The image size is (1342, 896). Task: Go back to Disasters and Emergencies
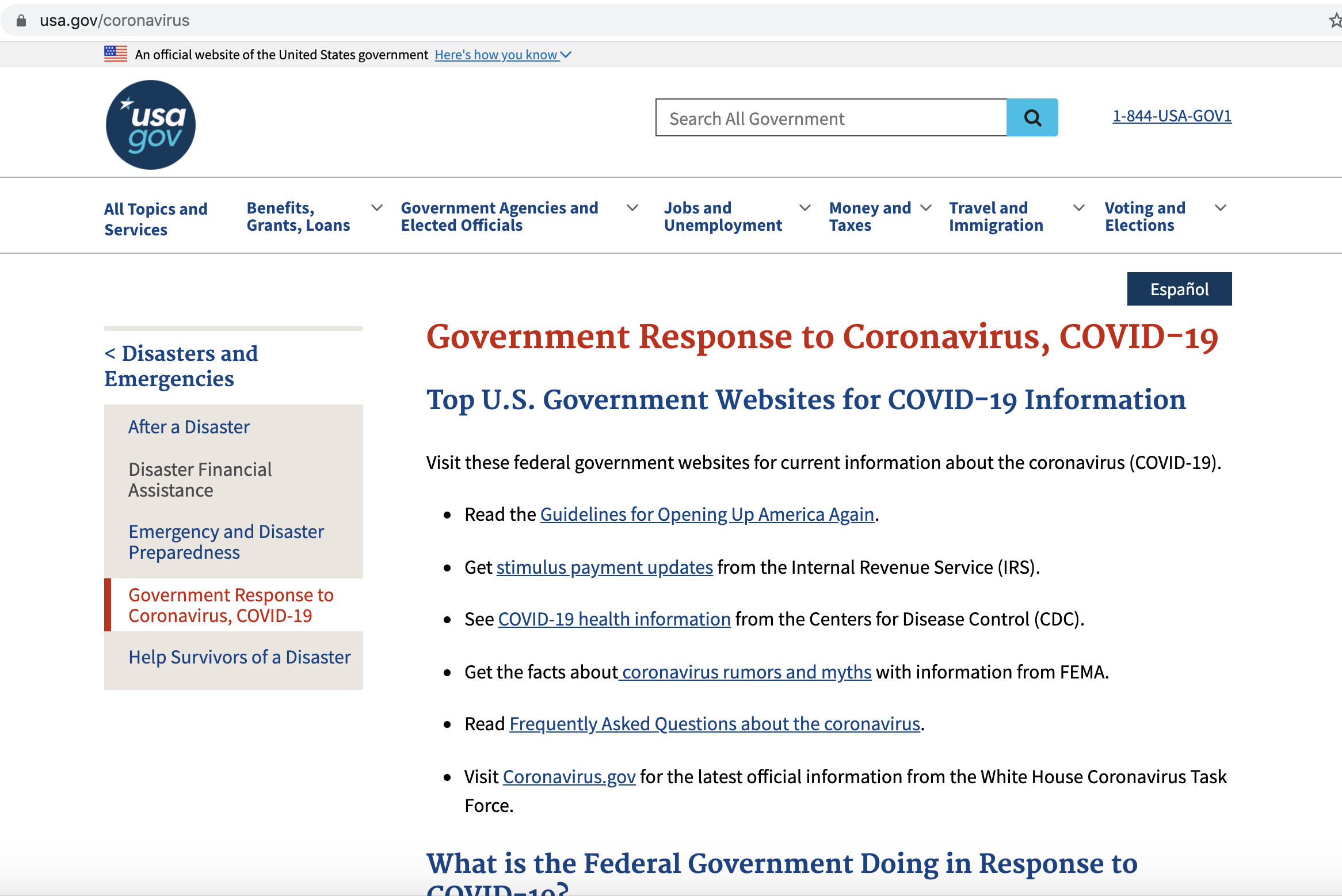(x=181, y=366)
